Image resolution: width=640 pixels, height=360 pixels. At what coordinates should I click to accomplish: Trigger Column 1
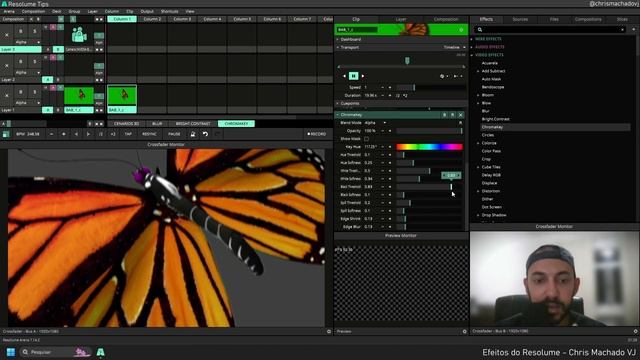click(122, 19)
